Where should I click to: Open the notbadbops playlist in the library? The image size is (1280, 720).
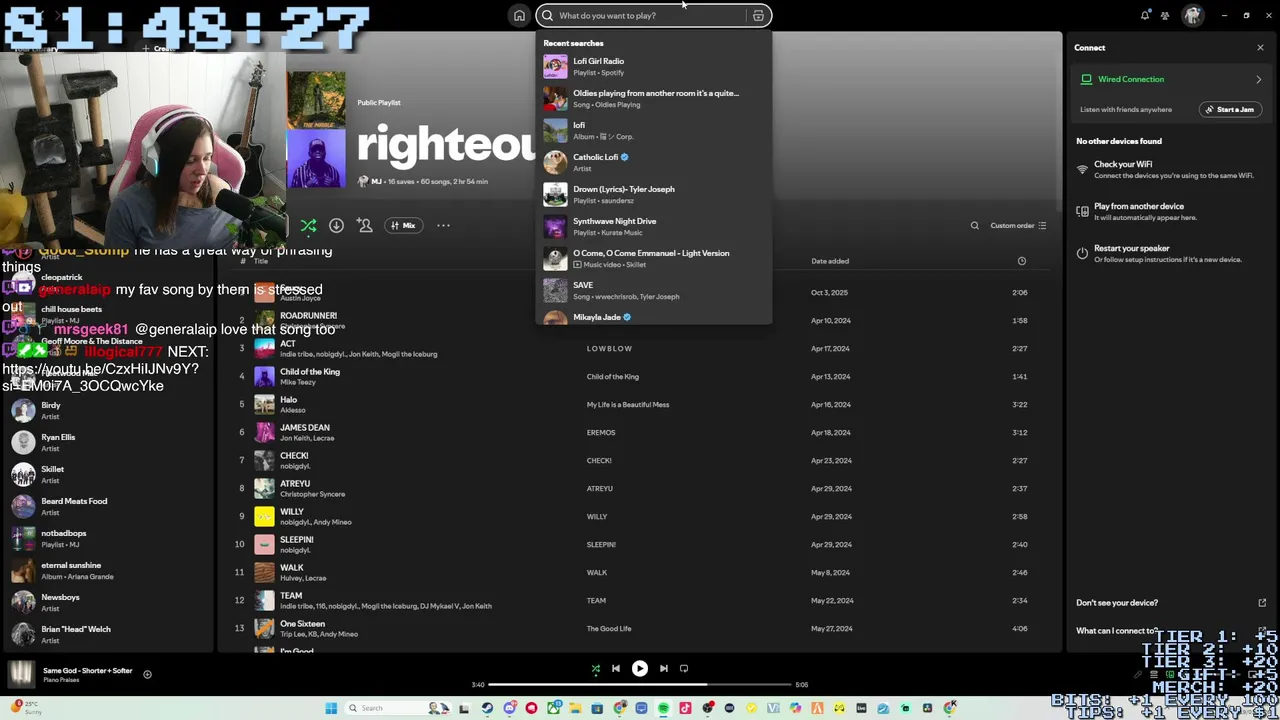110,538
